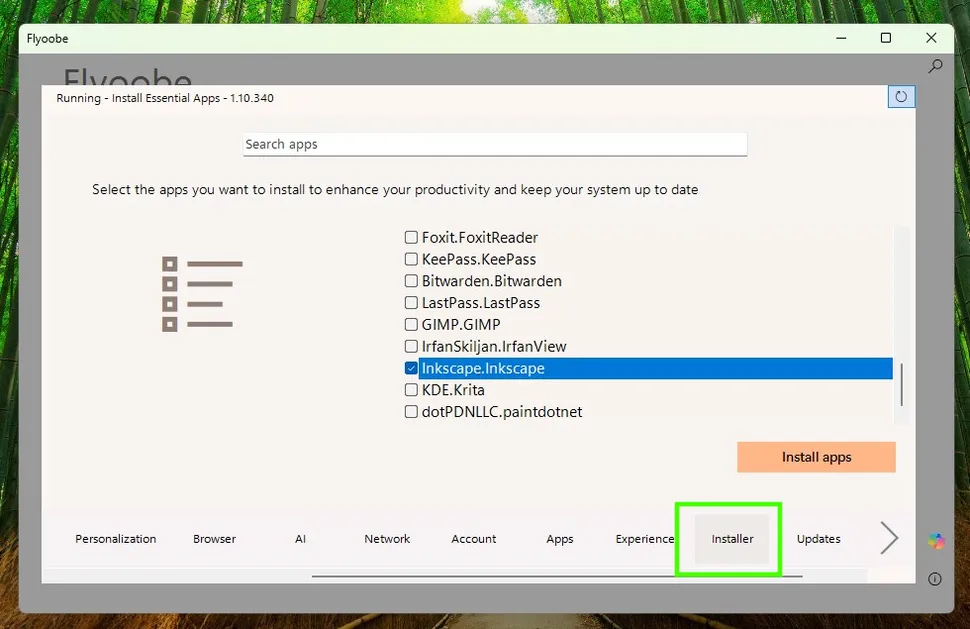Click the app list illustration icon
This screenshot has width=970, height=629.
click(201, 293)
